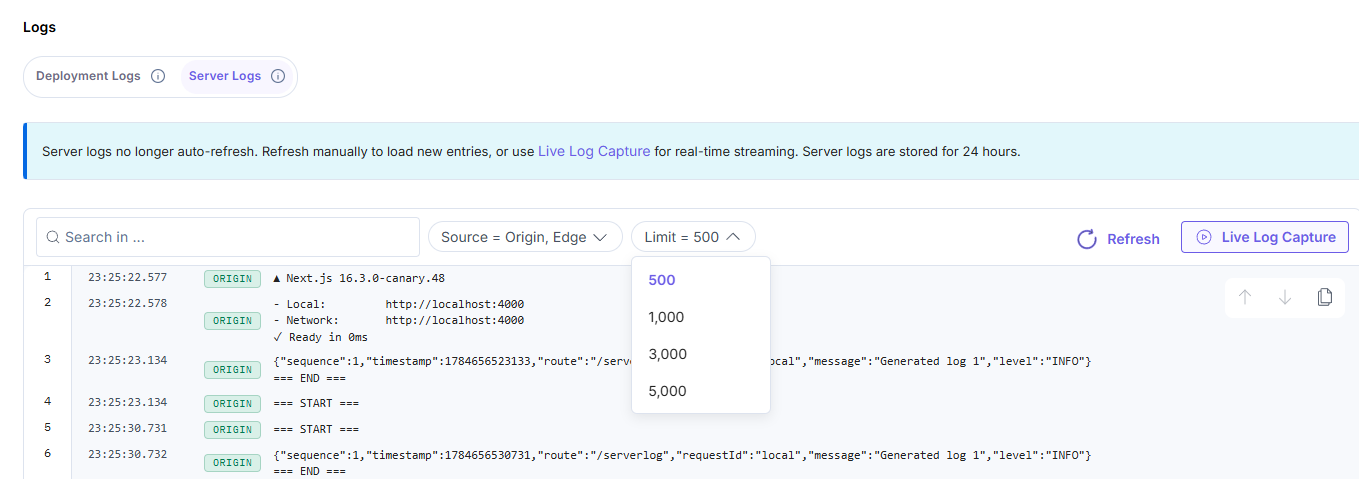Click the timestamp 23:25:30.731

128,428
